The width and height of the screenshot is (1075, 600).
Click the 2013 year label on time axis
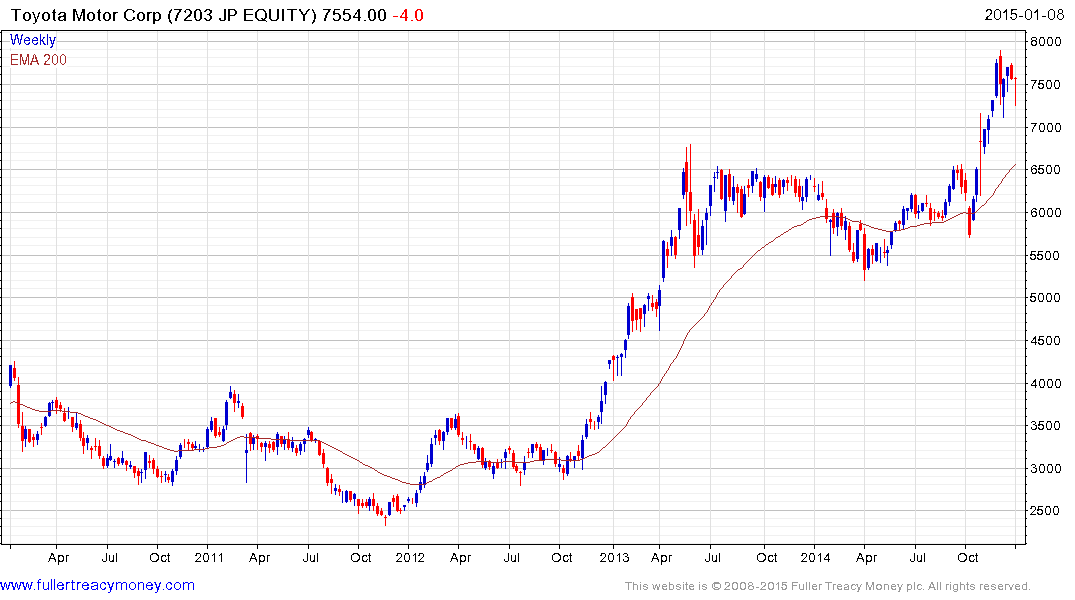coord(614,557)
